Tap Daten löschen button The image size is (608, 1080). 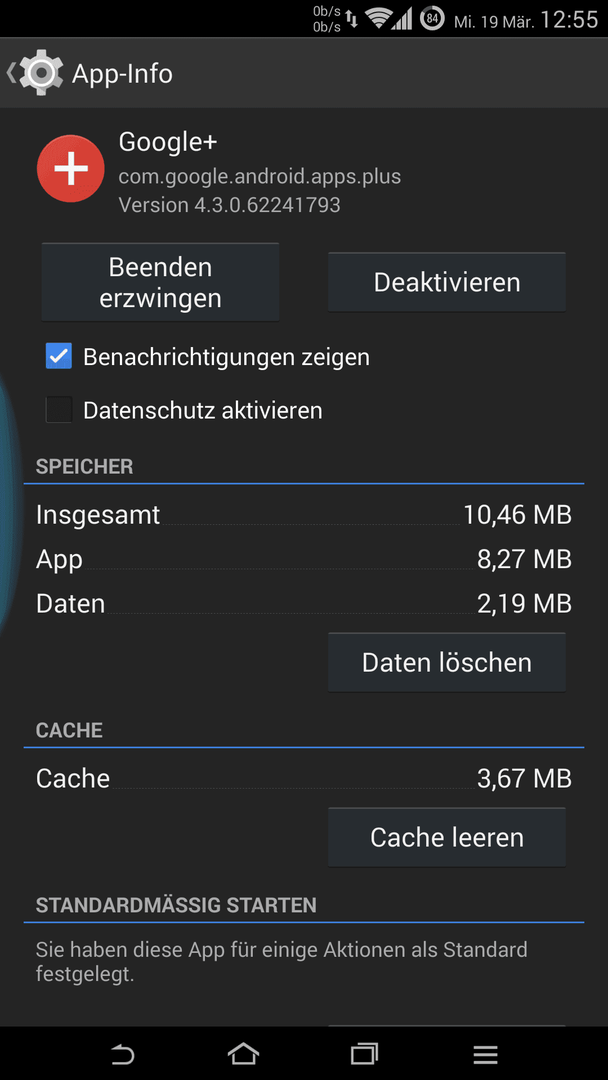(447, 663)
